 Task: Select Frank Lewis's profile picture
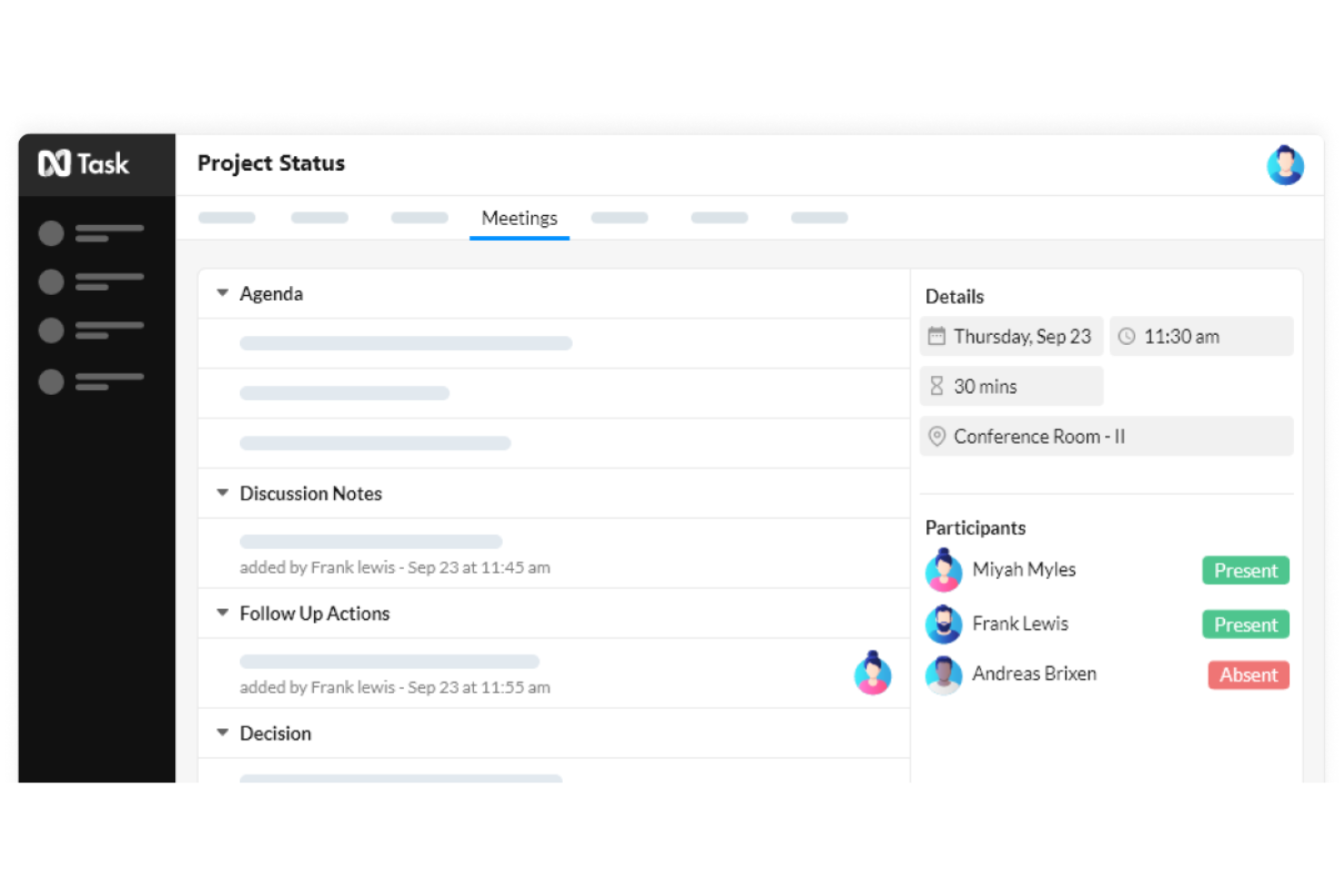944,625
